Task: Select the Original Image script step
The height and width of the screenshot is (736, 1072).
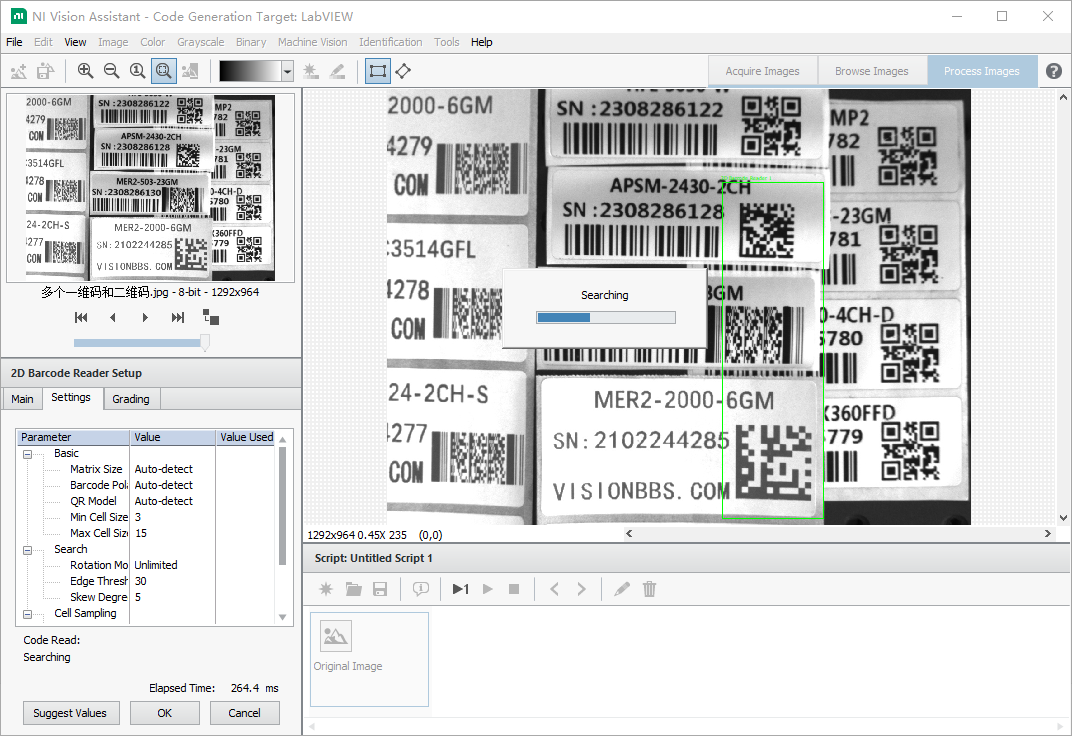Action: (x=370, y=659)
